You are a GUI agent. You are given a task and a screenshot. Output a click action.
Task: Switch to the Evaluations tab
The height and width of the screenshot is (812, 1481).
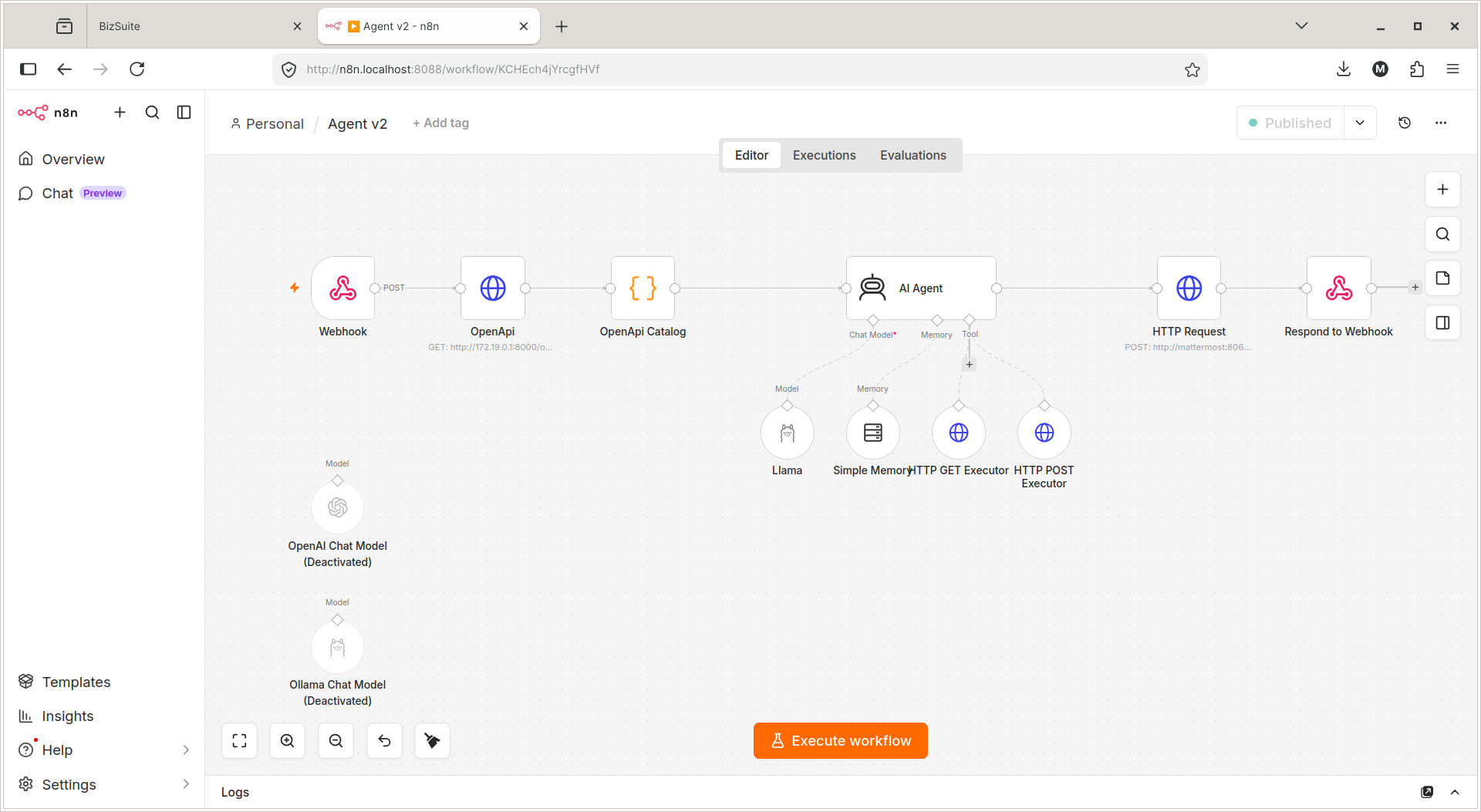click(913, 155)
